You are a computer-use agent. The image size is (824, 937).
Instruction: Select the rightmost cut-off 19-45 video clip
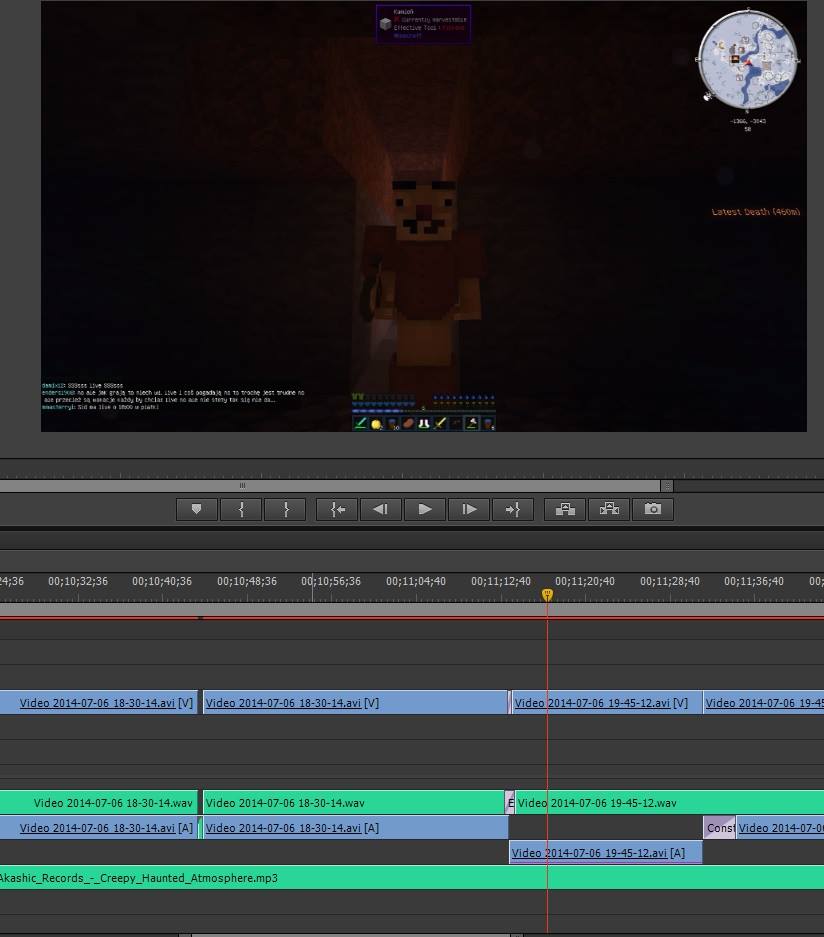[764, 703]
